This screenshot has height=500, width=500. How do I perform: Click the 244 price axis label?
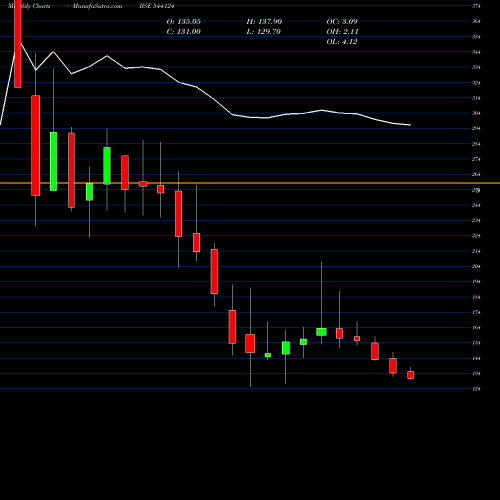click(x=476, y=205)
